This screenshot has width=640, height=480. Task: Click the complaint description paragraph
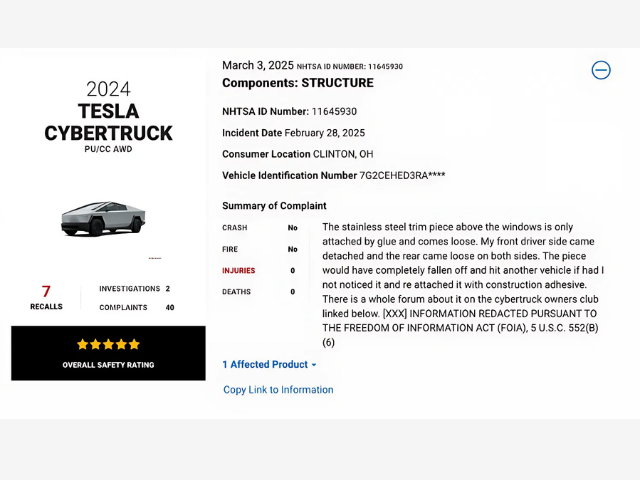[462, 285]
